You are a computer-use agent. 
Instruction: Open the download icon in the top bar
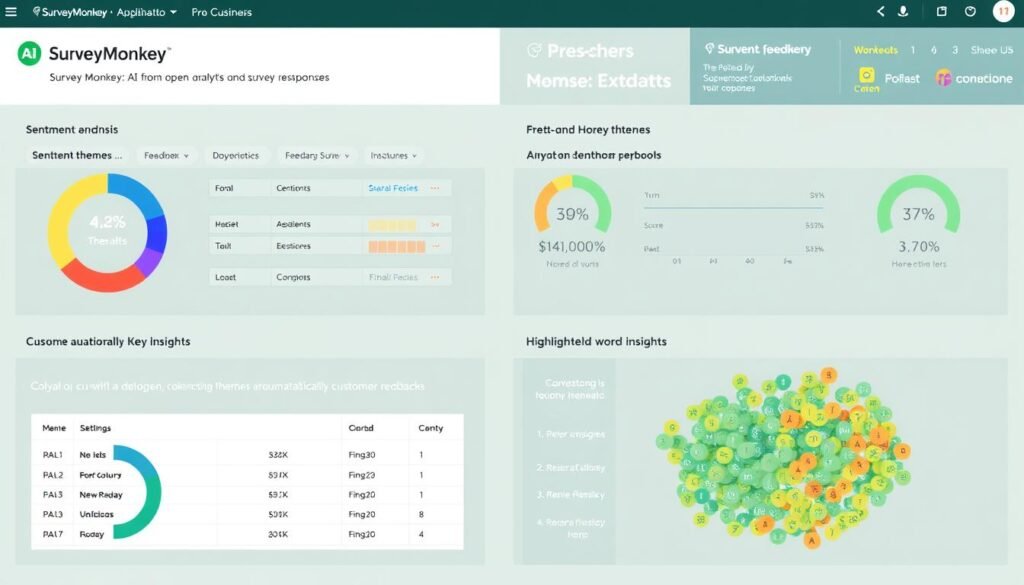[903, 11]
